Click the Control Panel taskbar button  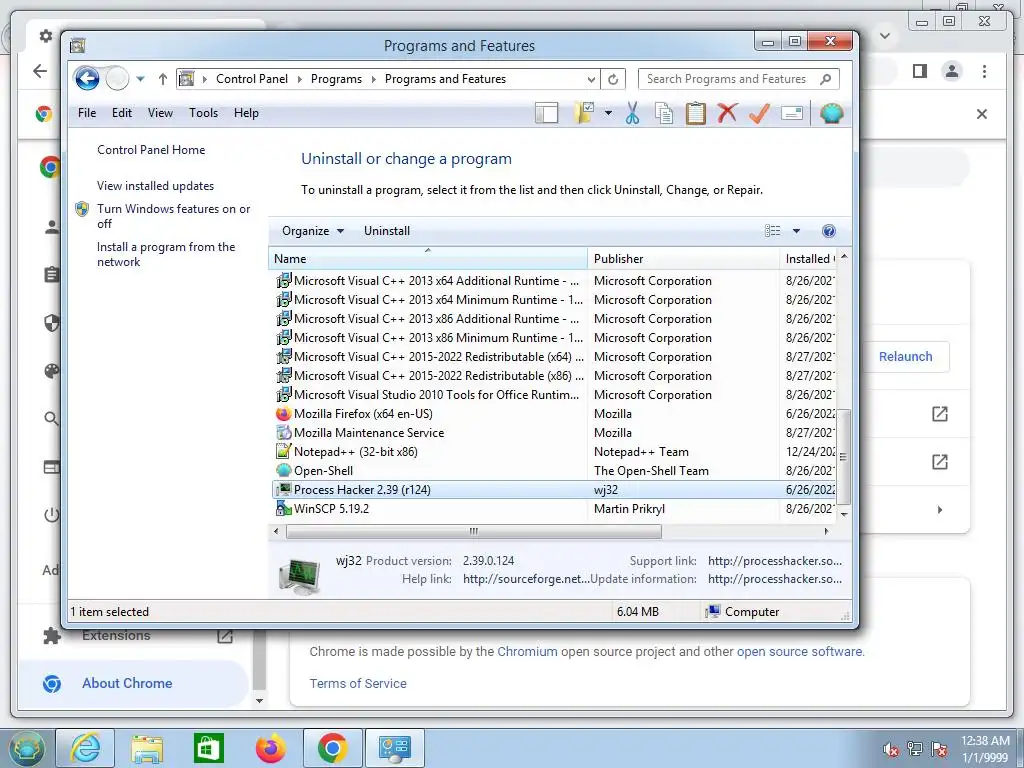[394, 748]
